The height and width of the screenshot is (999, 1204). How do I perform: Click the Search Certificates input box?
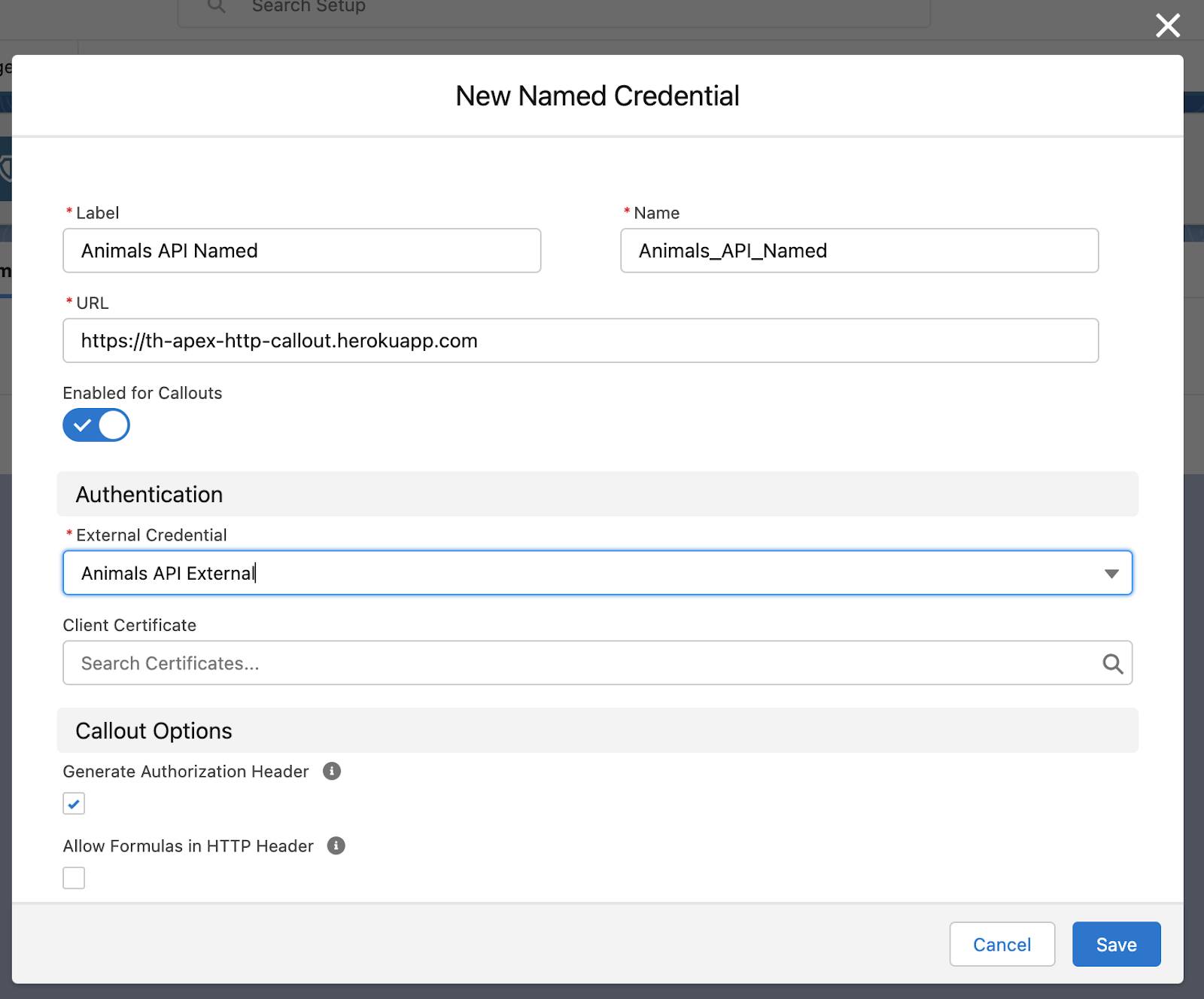tap(527, 663)
